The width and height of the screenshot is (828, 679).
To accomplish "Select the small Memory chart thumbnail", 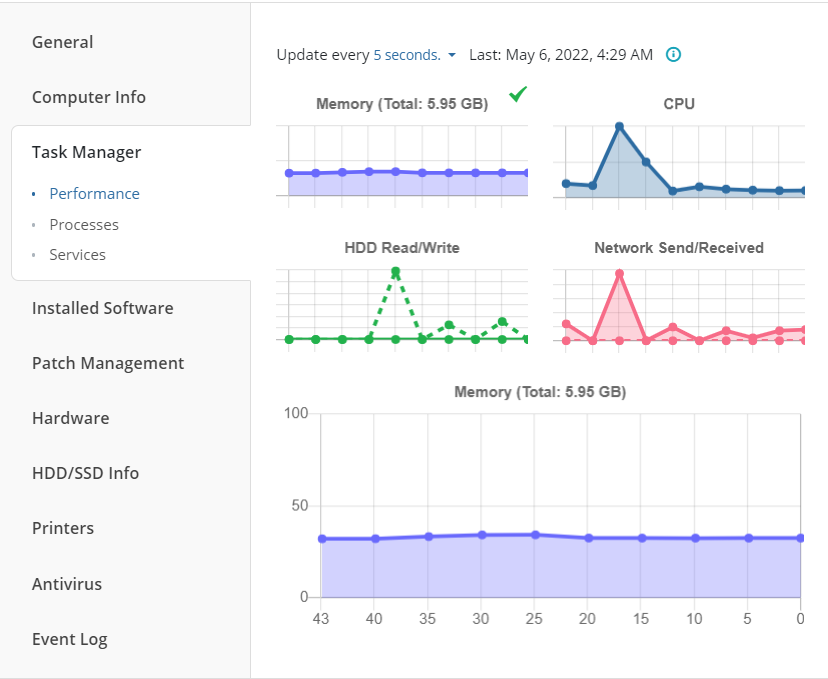I will click(402, 153).
